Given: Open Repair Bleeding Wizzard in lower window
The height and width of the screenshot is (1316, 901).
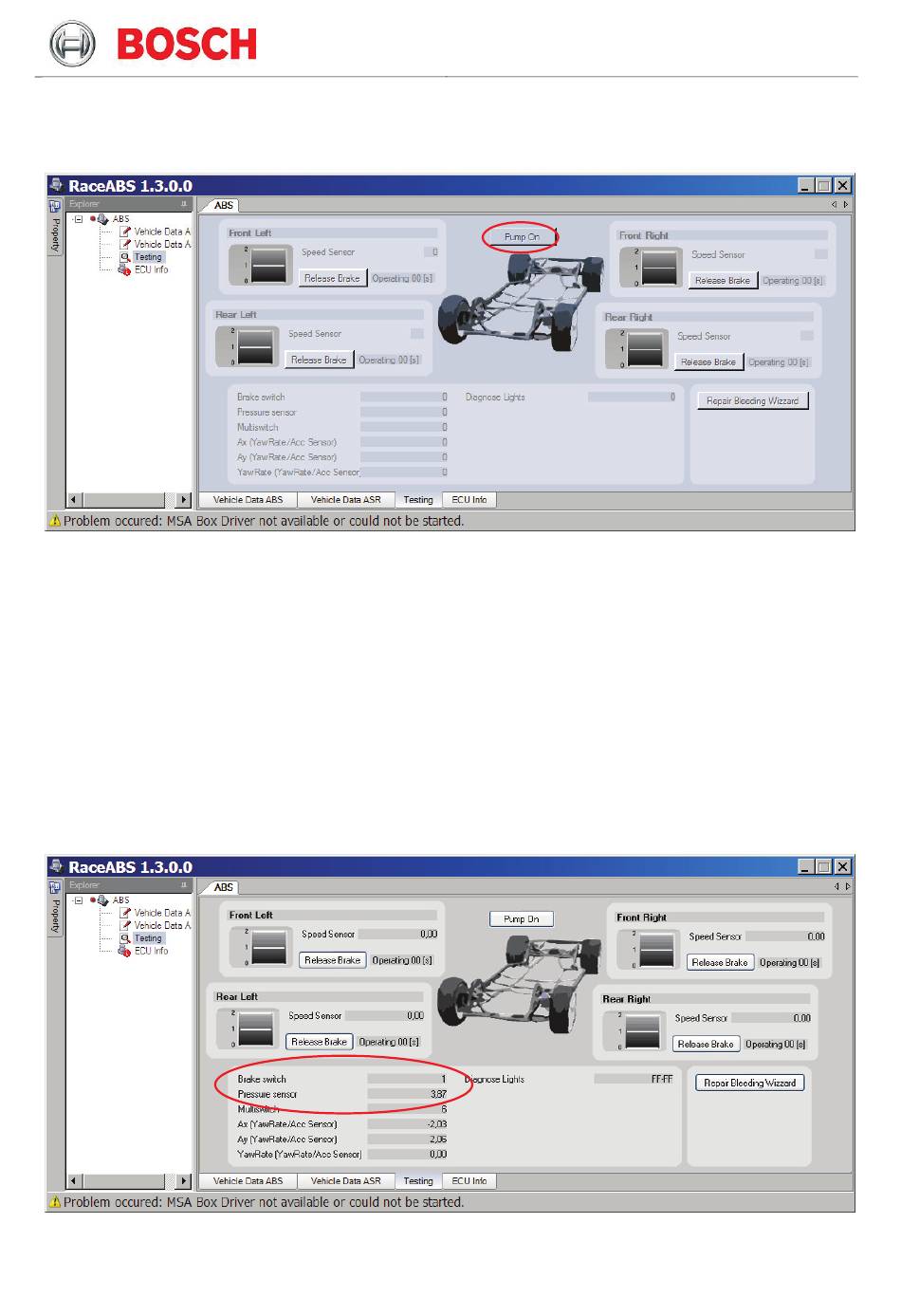Looking at the screenshot, I should click(749, 1083).
